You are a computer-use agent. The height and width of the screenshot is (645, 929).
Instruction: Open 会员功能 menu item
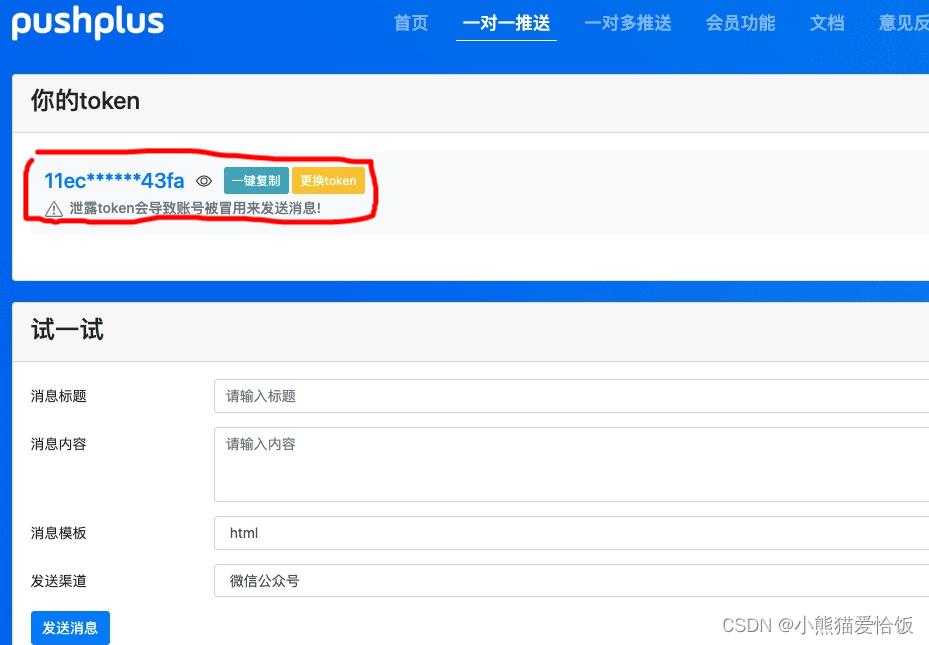pos(741,23)
